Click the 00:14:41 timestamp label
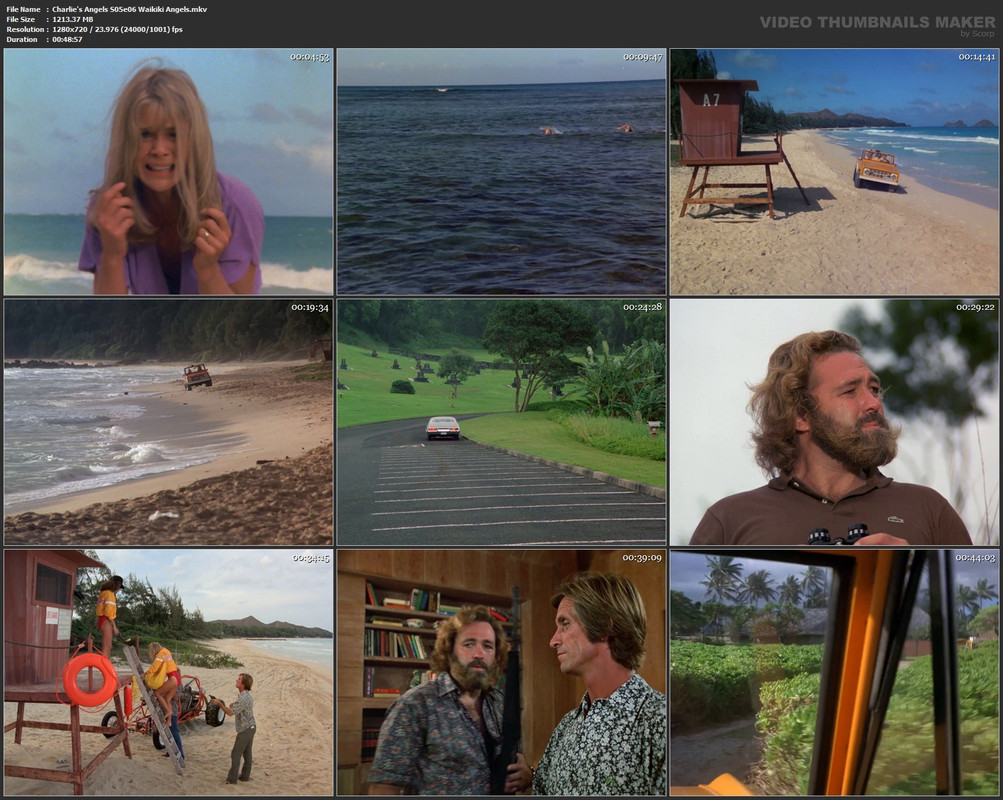 976,57
